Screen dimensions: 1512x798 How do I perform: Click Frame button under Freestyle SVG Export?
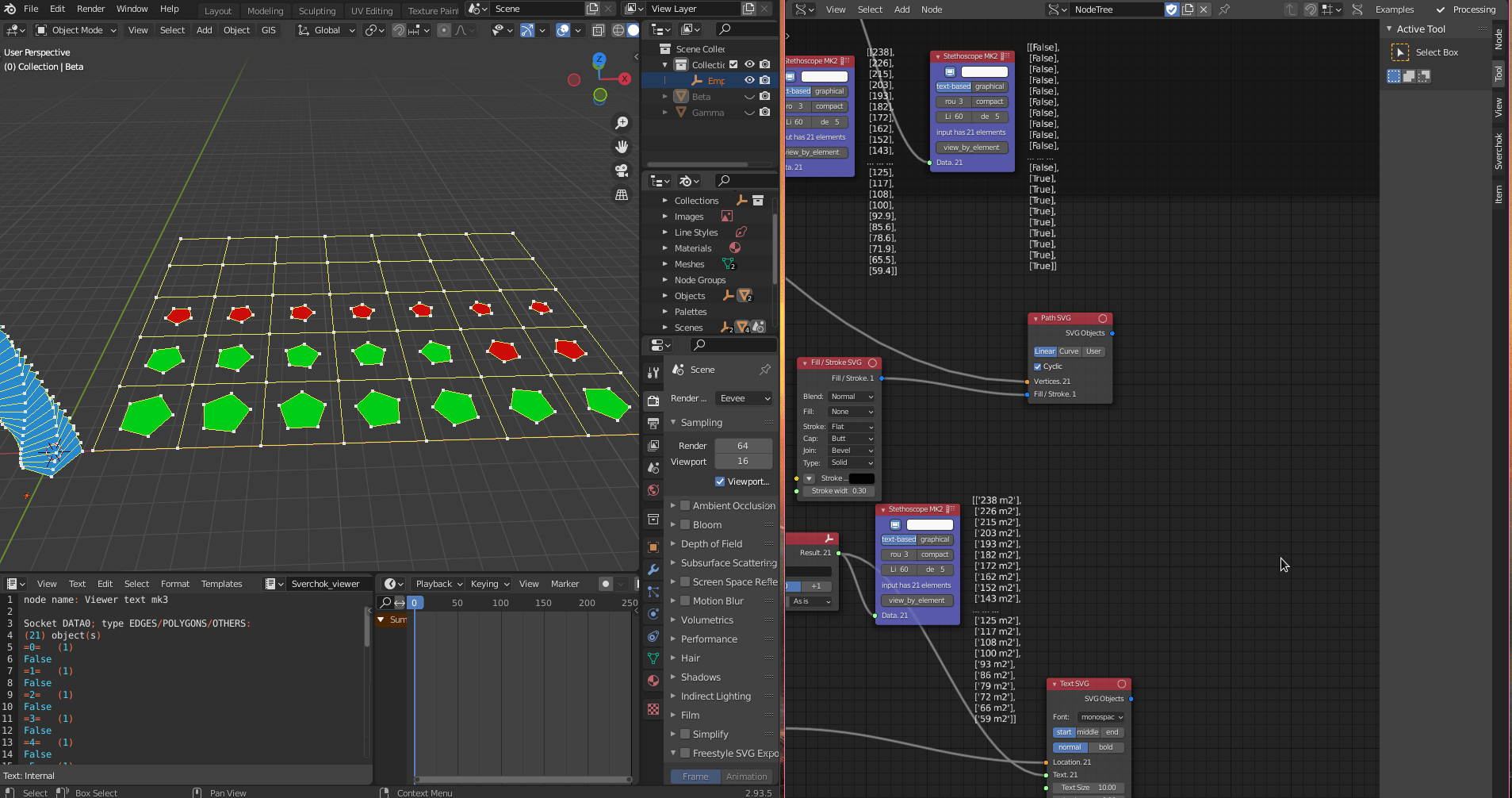coord(695,777)
